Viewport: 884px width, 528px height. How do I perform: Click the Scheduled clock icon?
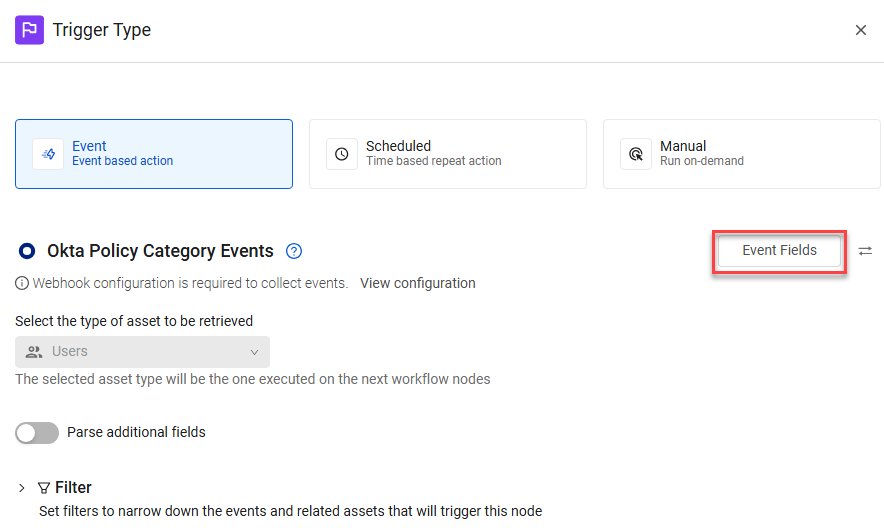[342, 154]
